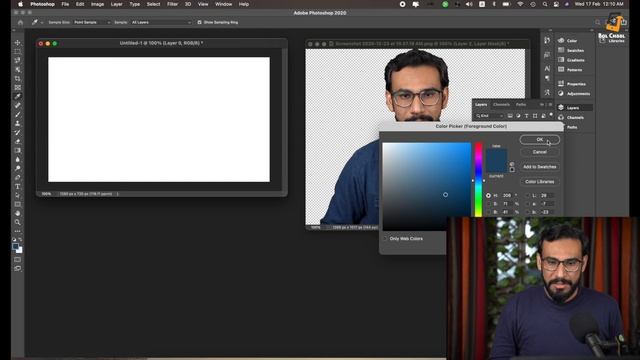
Task: Open the Swatches panel button
Action: (x=571, y=50)
